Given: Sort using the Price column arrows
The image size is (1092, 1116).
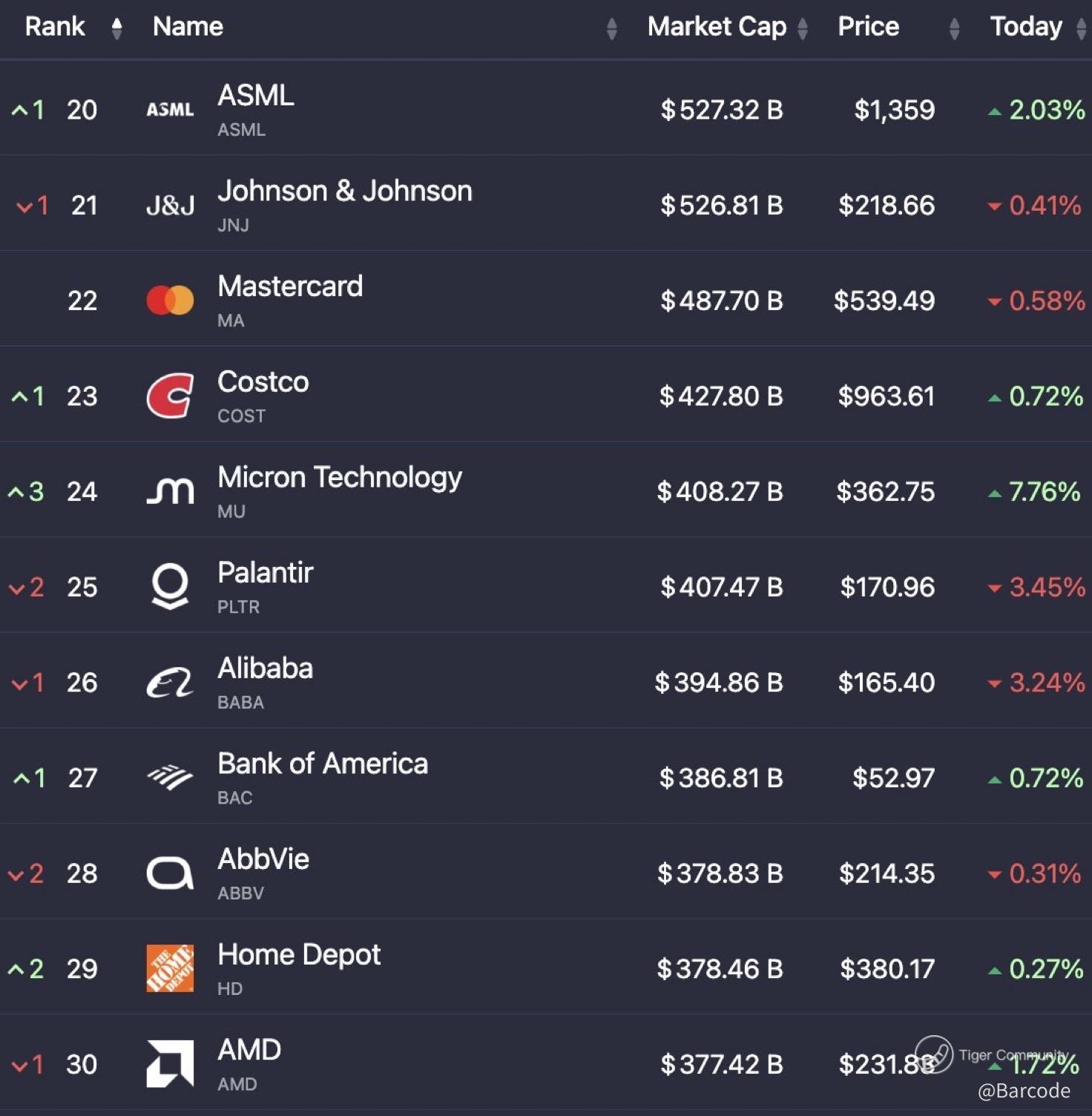Looking at the screenshot, I should tap(955, 28).
